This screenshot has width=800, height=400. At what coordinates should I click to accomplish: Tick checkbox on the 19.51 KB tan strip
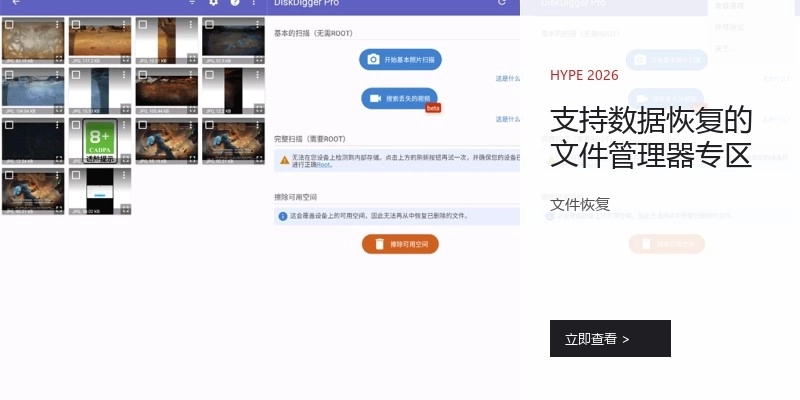[143, 24]
